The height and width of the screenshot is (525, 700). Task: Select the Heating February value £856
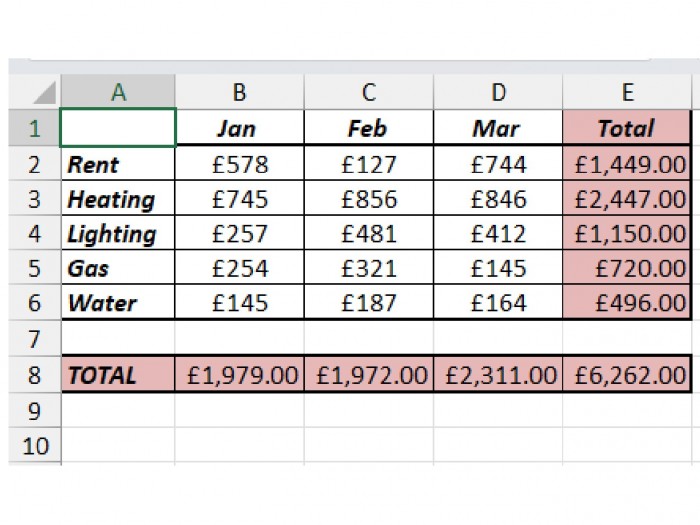(x=369, y=199)
